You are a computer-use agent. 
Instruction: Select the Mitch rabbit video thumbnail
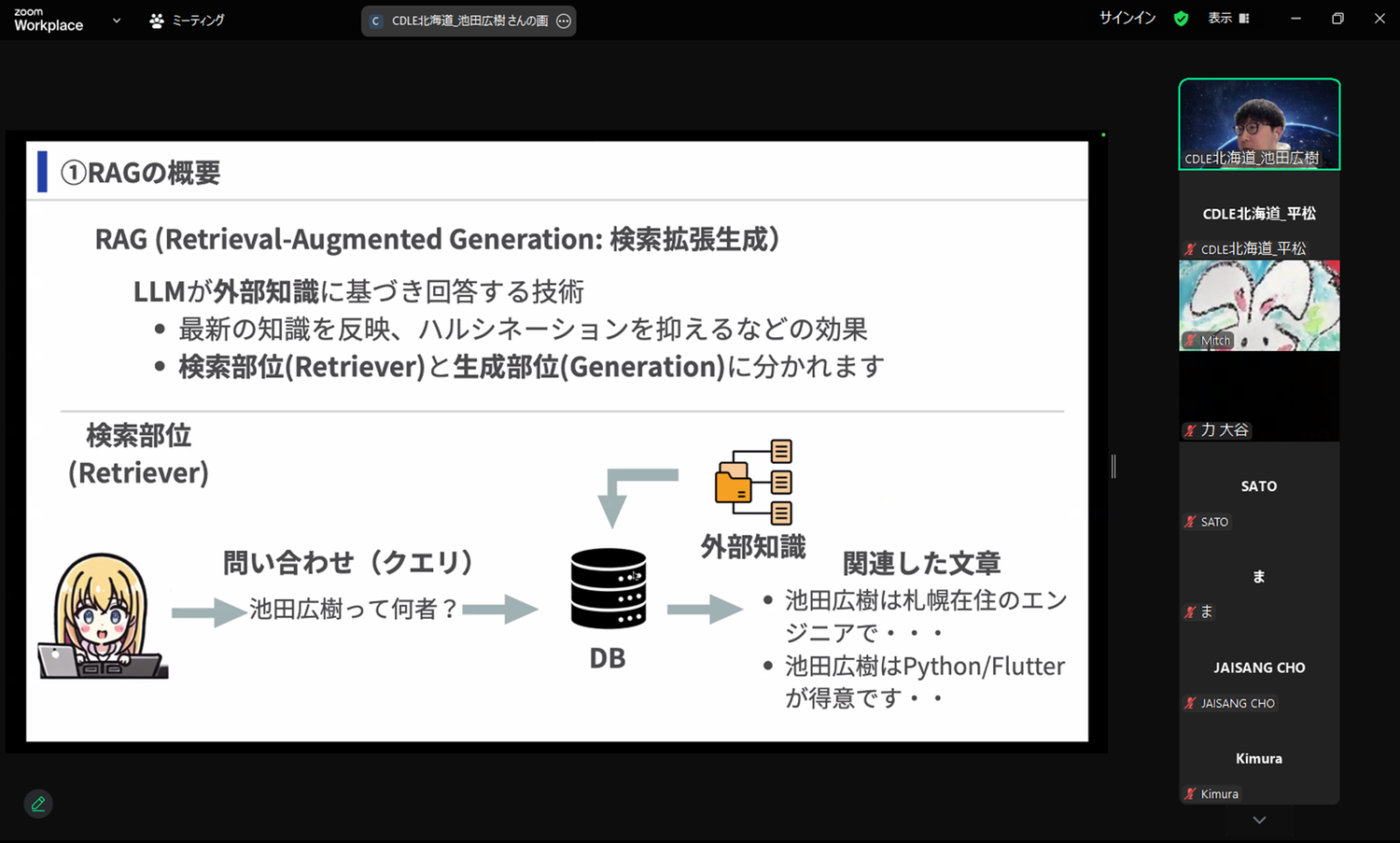[x=1259, y=303]
